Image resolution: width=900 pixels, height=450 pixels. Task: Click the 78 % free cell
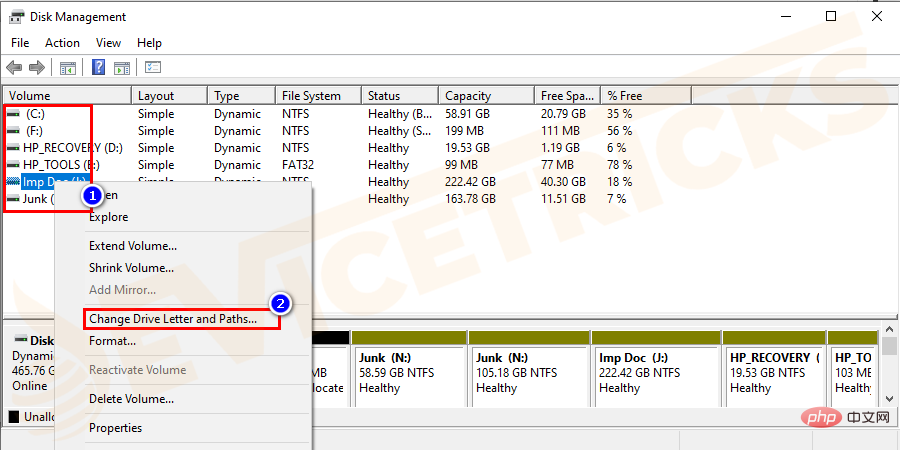[x=619, y=165]
